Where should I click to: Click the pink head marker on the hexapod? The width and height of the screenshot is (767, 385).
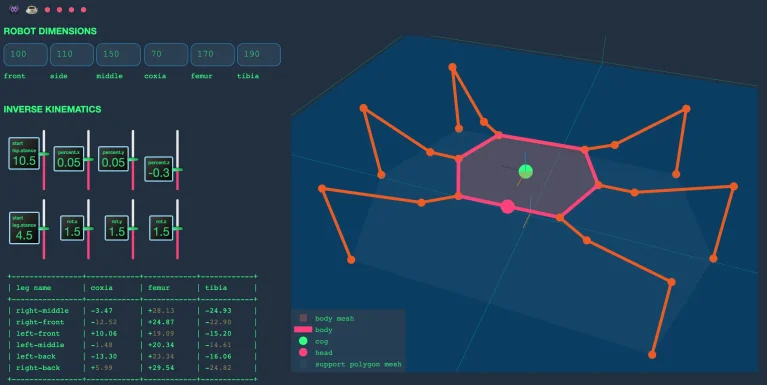coord(508,206)
